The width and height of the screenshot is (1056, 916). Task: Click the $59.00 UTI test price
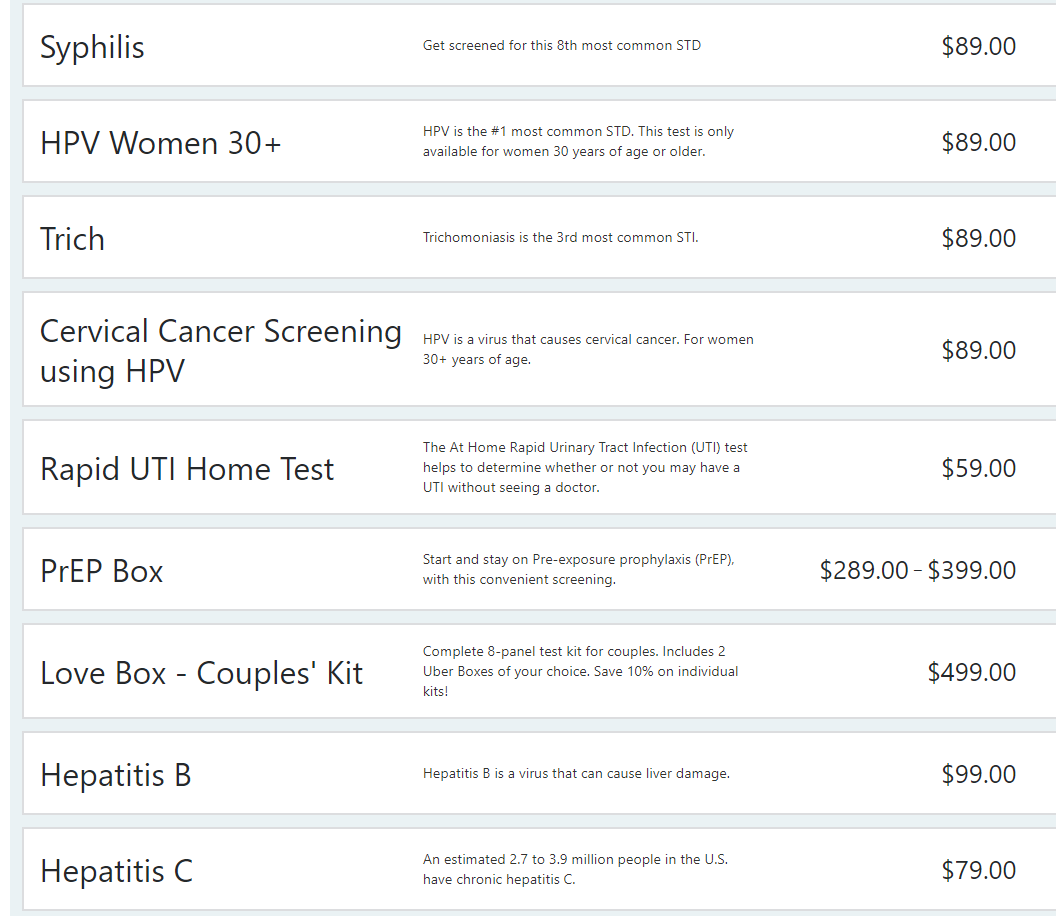pyautogui.click(x=978, y=468)
